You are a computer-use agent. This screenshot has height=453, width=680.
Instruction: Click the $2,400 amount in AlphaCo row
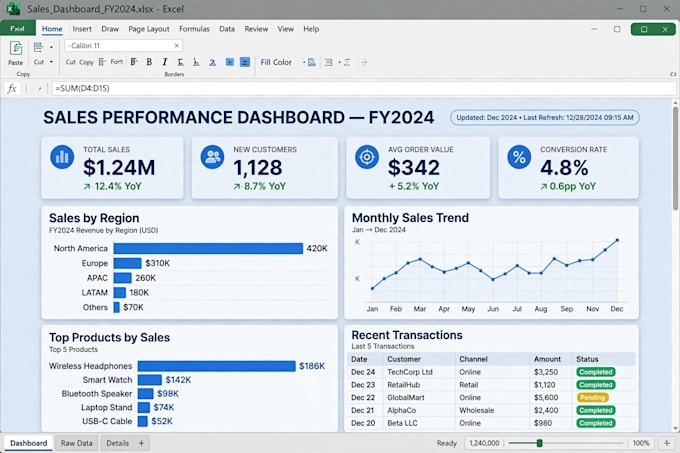point(546,410)
